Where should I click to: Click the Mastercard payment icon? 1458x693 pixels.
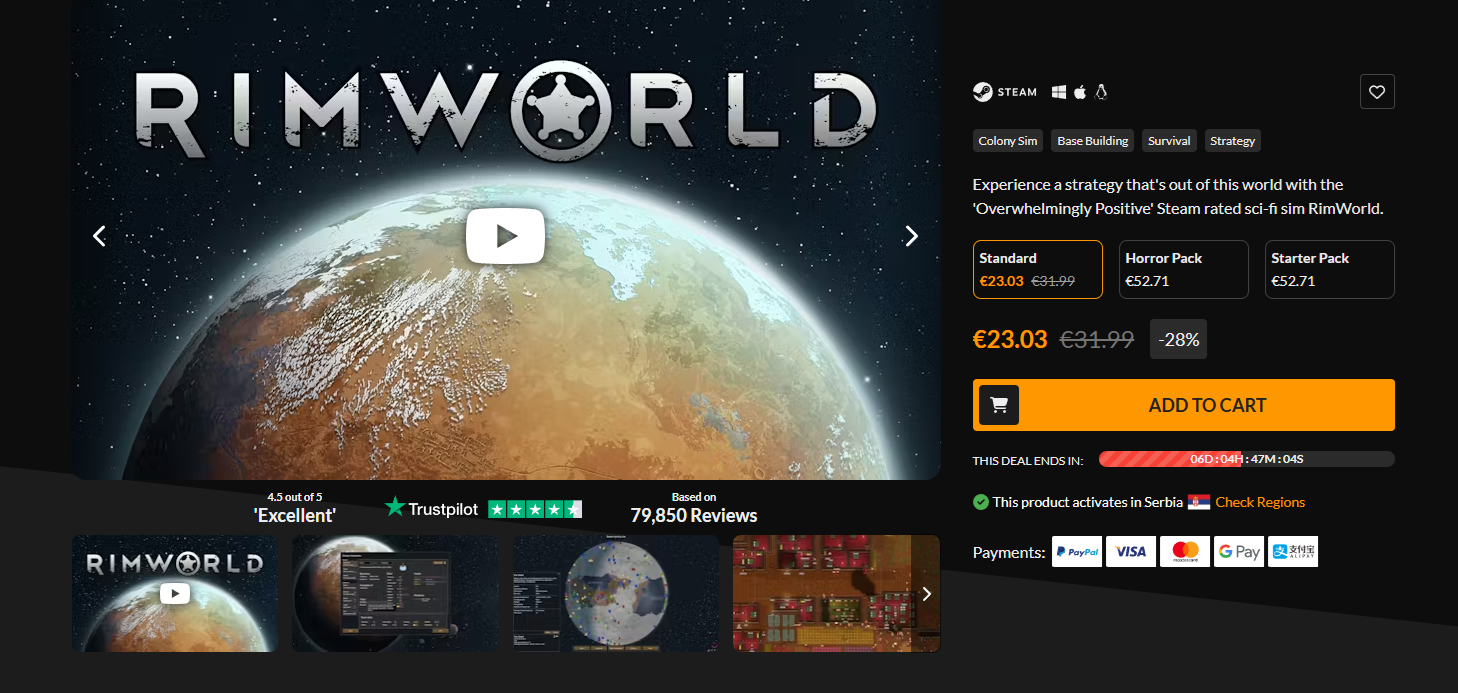[1185, 552]
